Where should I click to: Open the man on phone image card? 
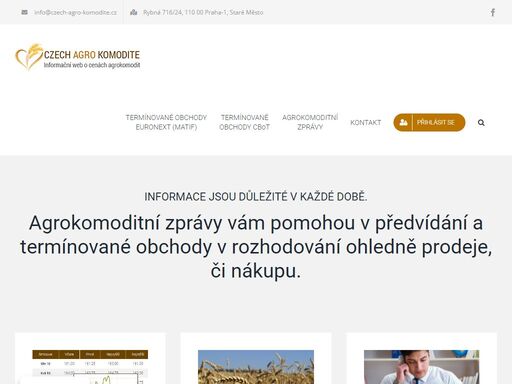[x=421, y=367]
